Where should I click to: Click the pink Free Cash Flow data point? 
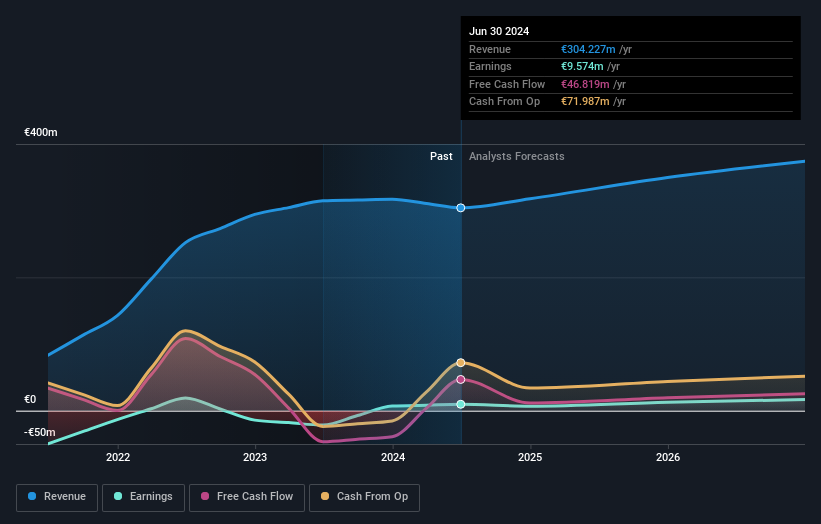pos(461,380)
